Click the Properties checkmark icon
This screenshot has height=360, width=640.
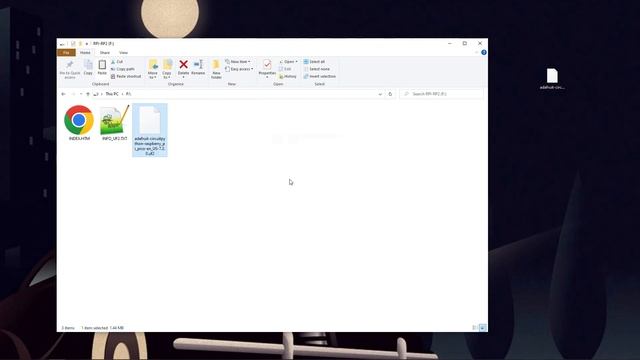(267, 64)
